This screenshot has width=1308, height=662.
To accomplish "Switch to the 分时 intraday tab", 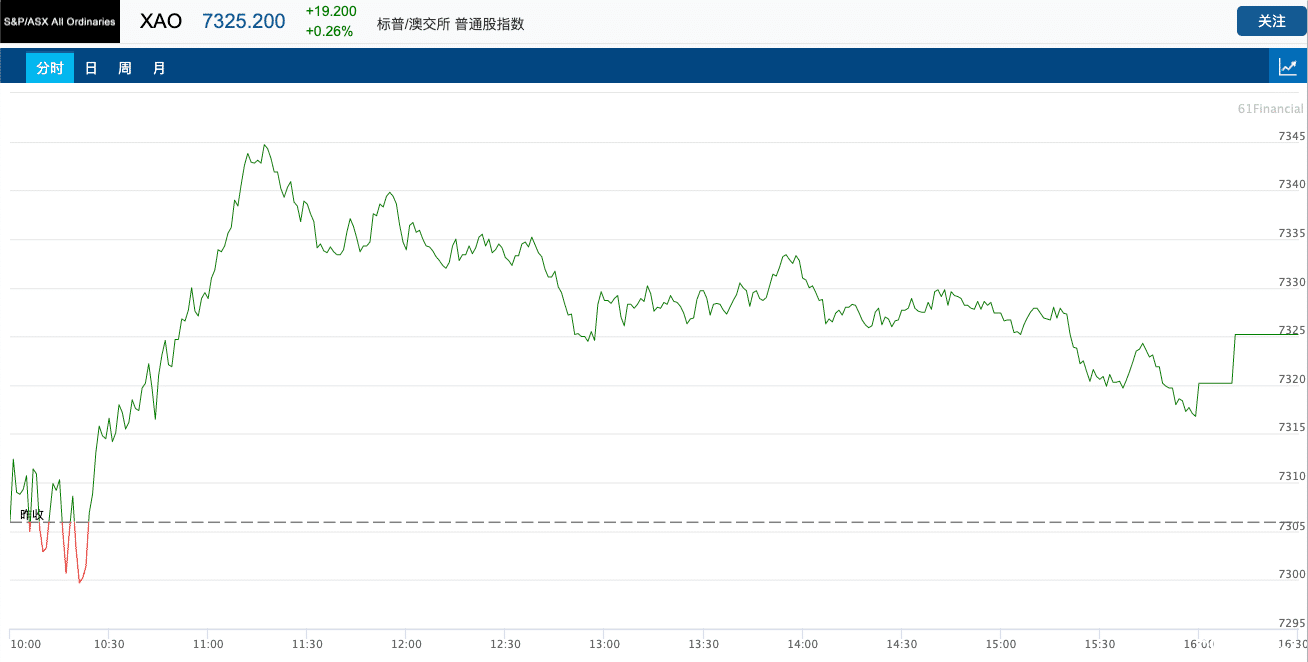I will 50,68.
